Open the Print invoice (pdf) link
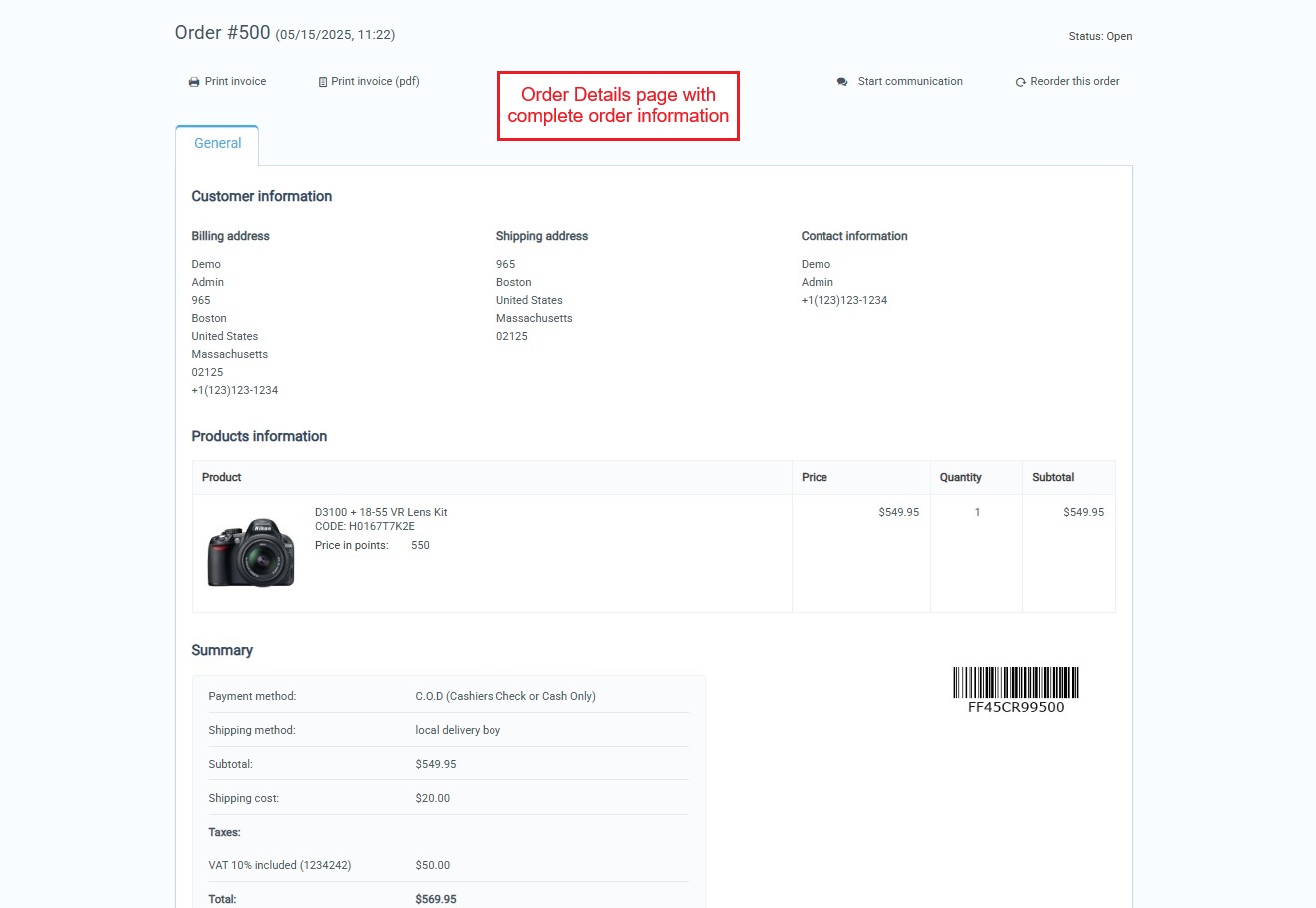Screen dimensions: 1316x908 [x=375, y=81]
